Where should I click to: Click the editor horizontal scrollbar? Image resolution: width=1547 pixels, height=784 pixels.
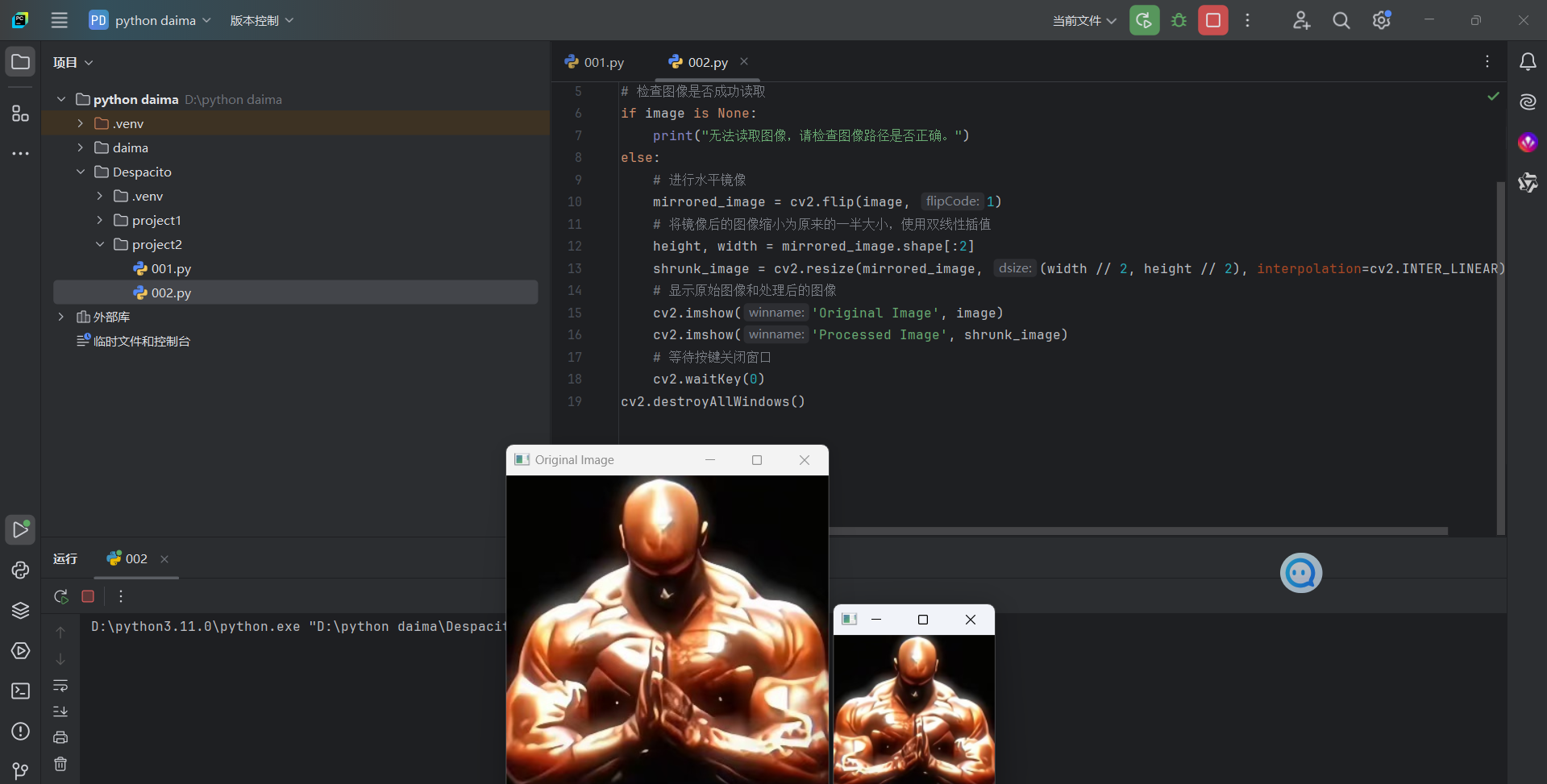point(1138,531)
